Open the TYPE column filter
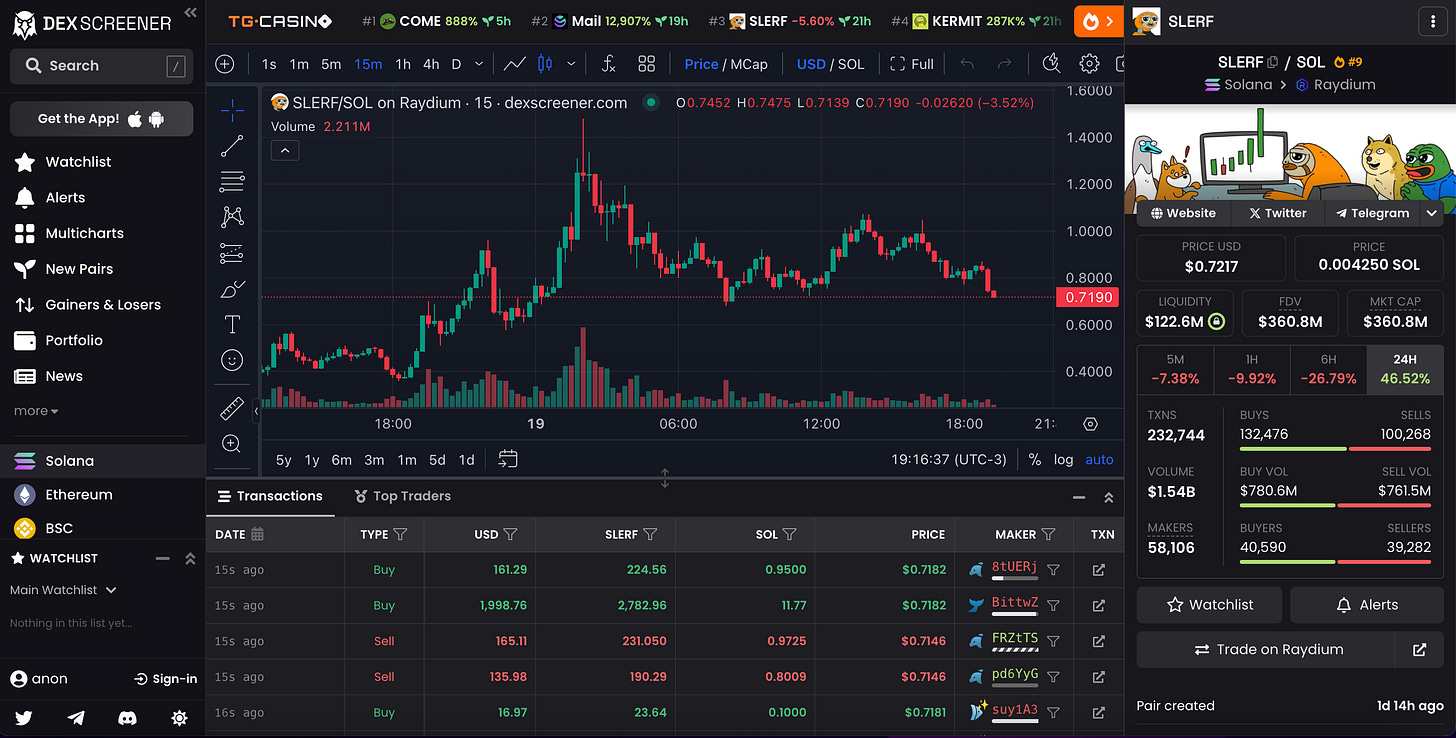This screenshot has height=738, width=1456. point(400,535)
